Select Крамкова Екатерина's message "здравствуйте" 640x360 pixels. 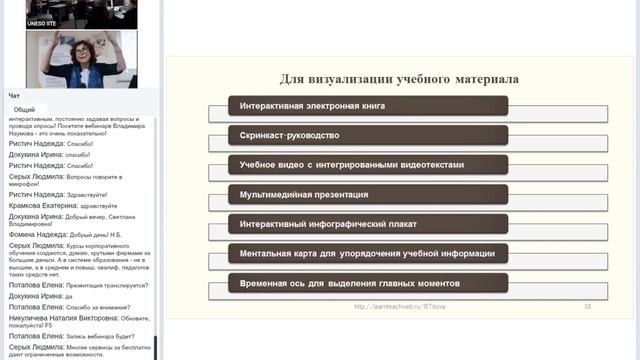(63, 206)
